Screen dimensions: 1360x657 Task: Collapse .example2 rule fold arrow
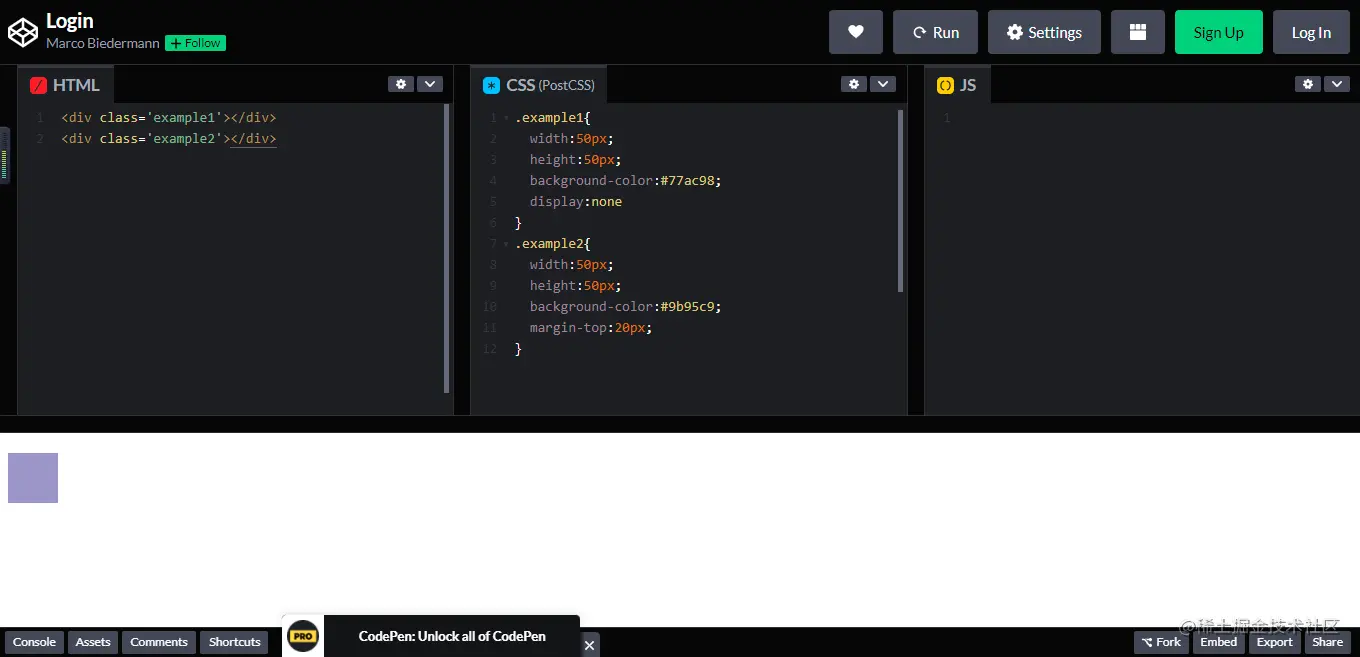506,244
